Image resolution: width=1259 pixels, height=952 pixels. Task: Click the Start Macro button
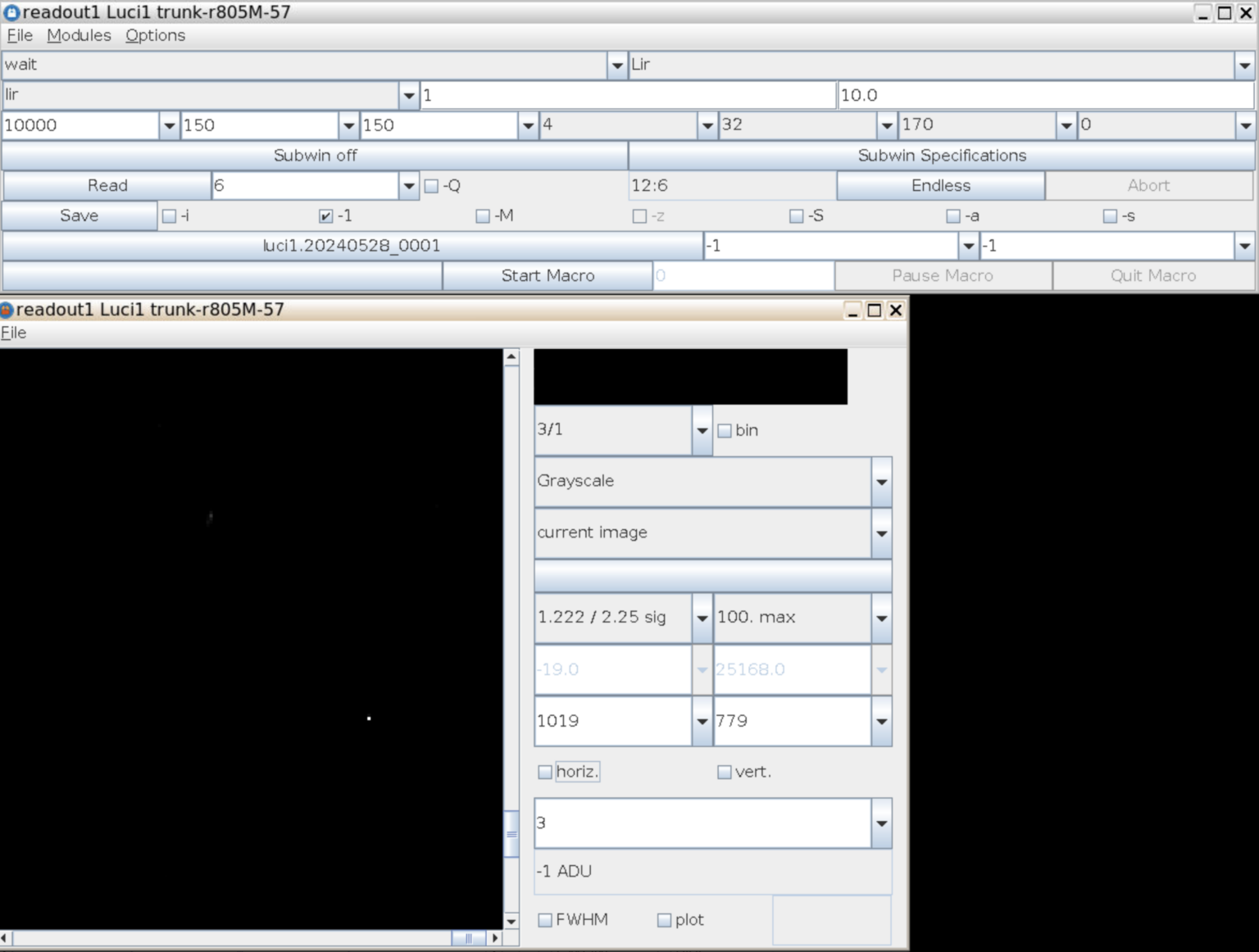pyautogui.click(x=548, y=276)
